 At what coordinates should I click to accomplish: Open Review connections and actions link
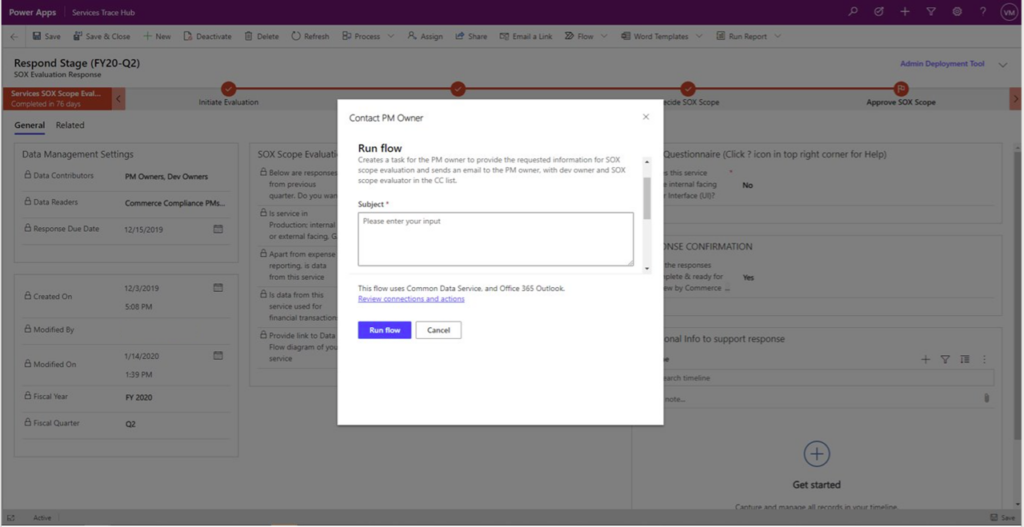point(411,299)
